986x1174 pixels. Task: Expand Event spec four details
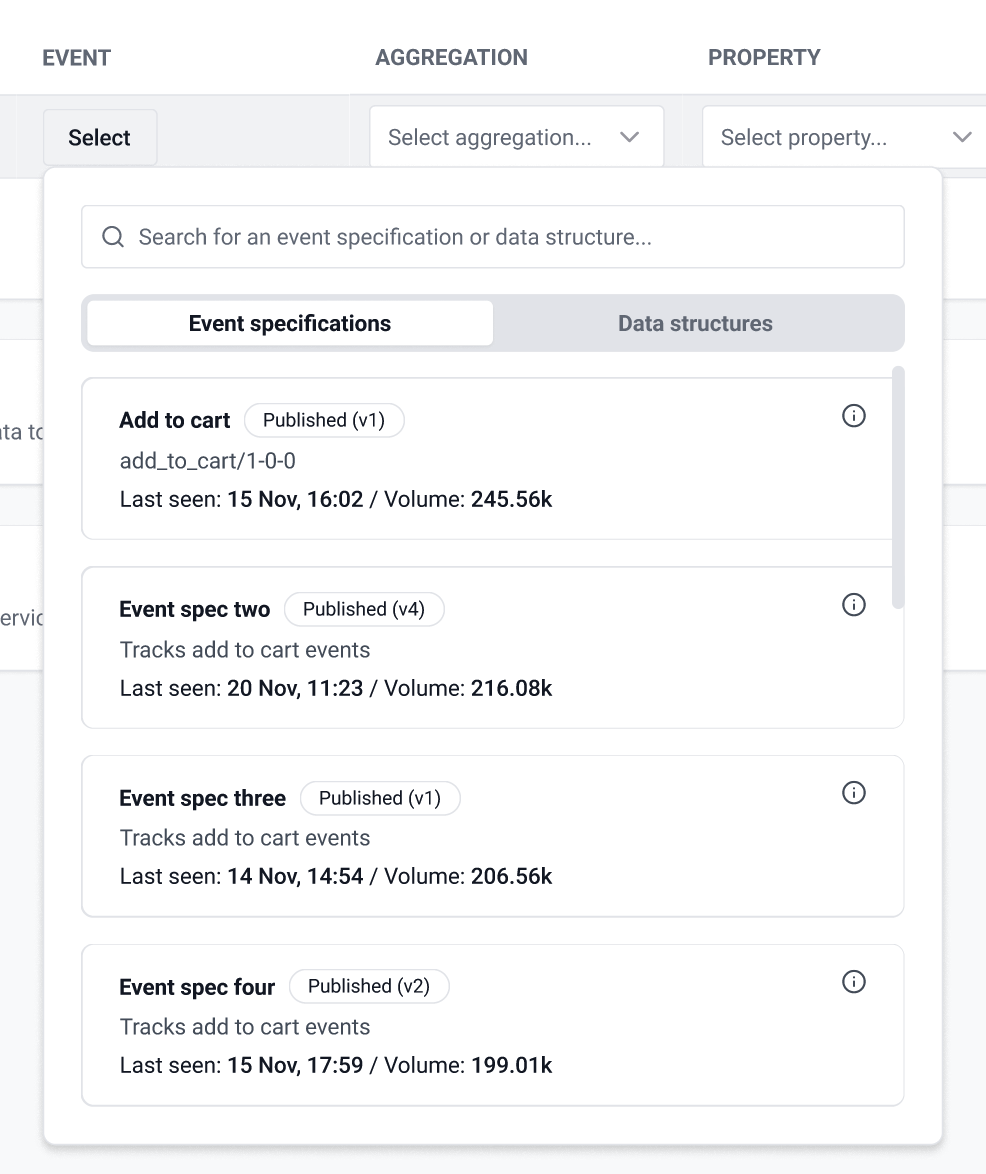tap(450, 1025)
